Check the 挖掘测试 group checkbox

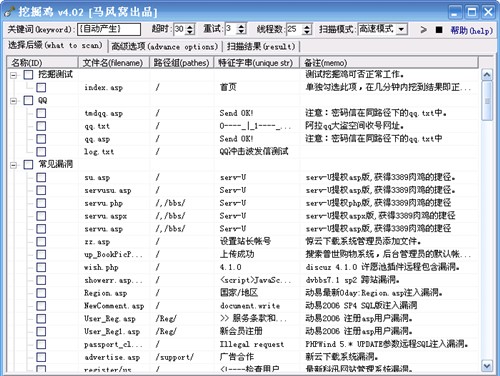(28, 75)
